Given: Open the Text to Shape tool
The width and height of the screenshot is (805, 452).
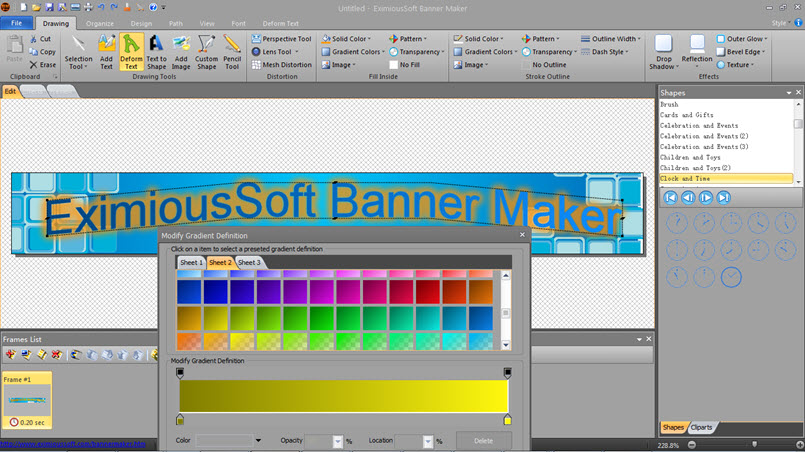Looking at the screenshot, I should (156, 52).
